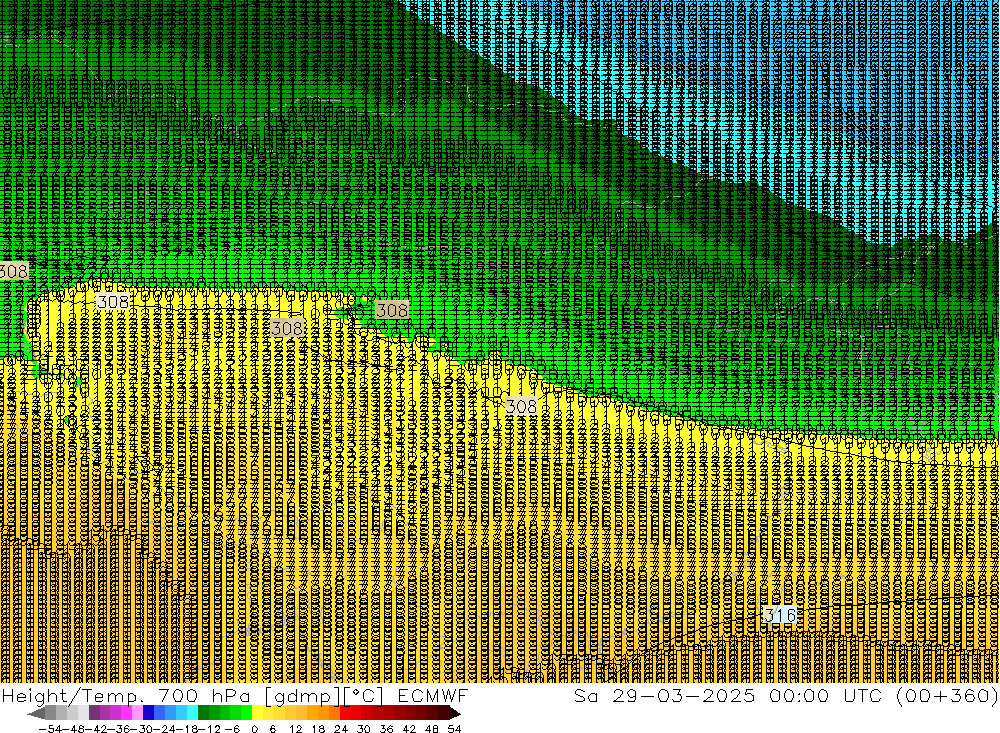Click the 00:00 time text
The image size is (1000, 733).
pos(799,695)
